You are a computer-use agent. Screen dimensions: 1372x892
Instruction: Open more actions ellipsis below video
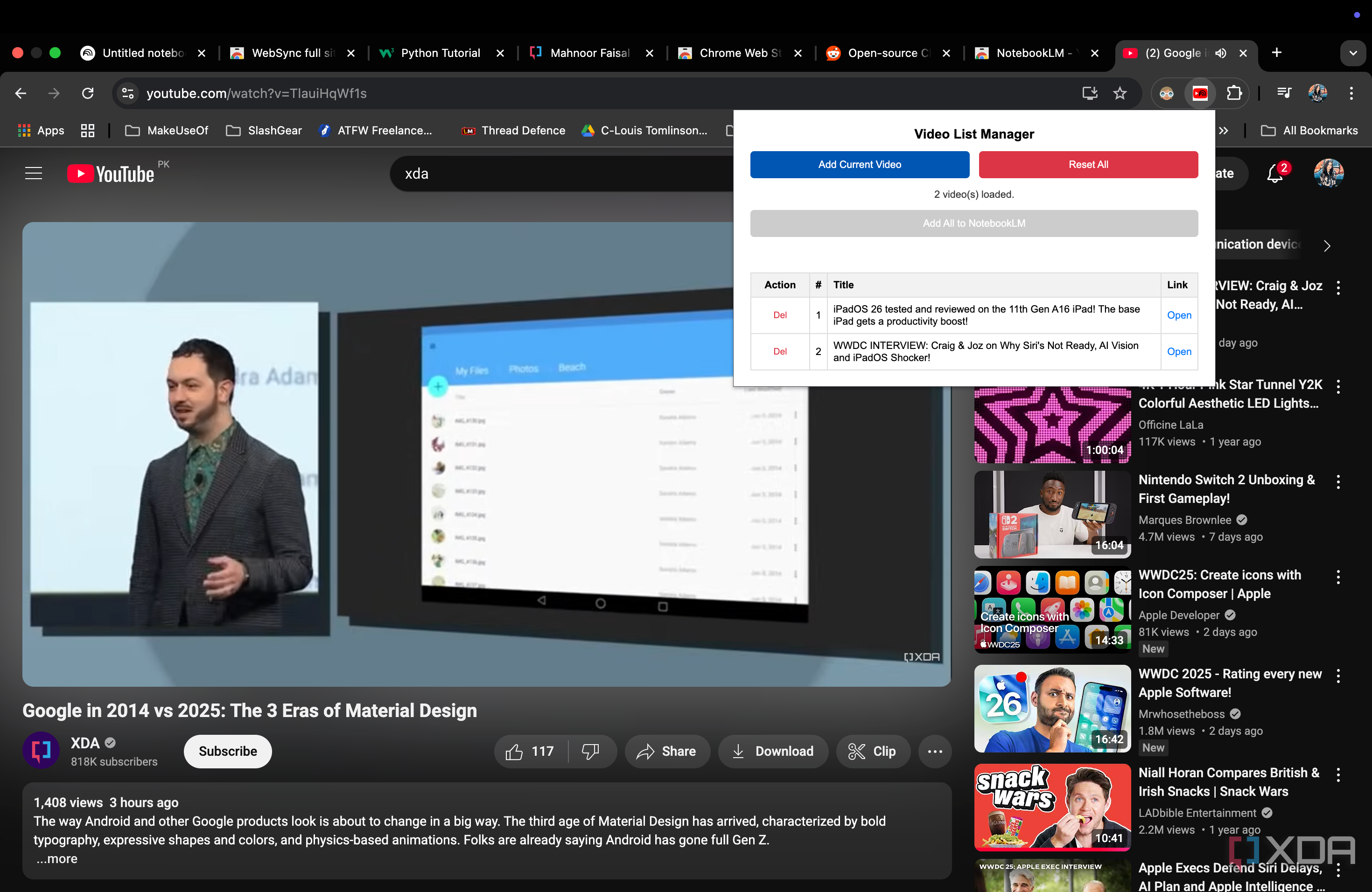[934, 751]
